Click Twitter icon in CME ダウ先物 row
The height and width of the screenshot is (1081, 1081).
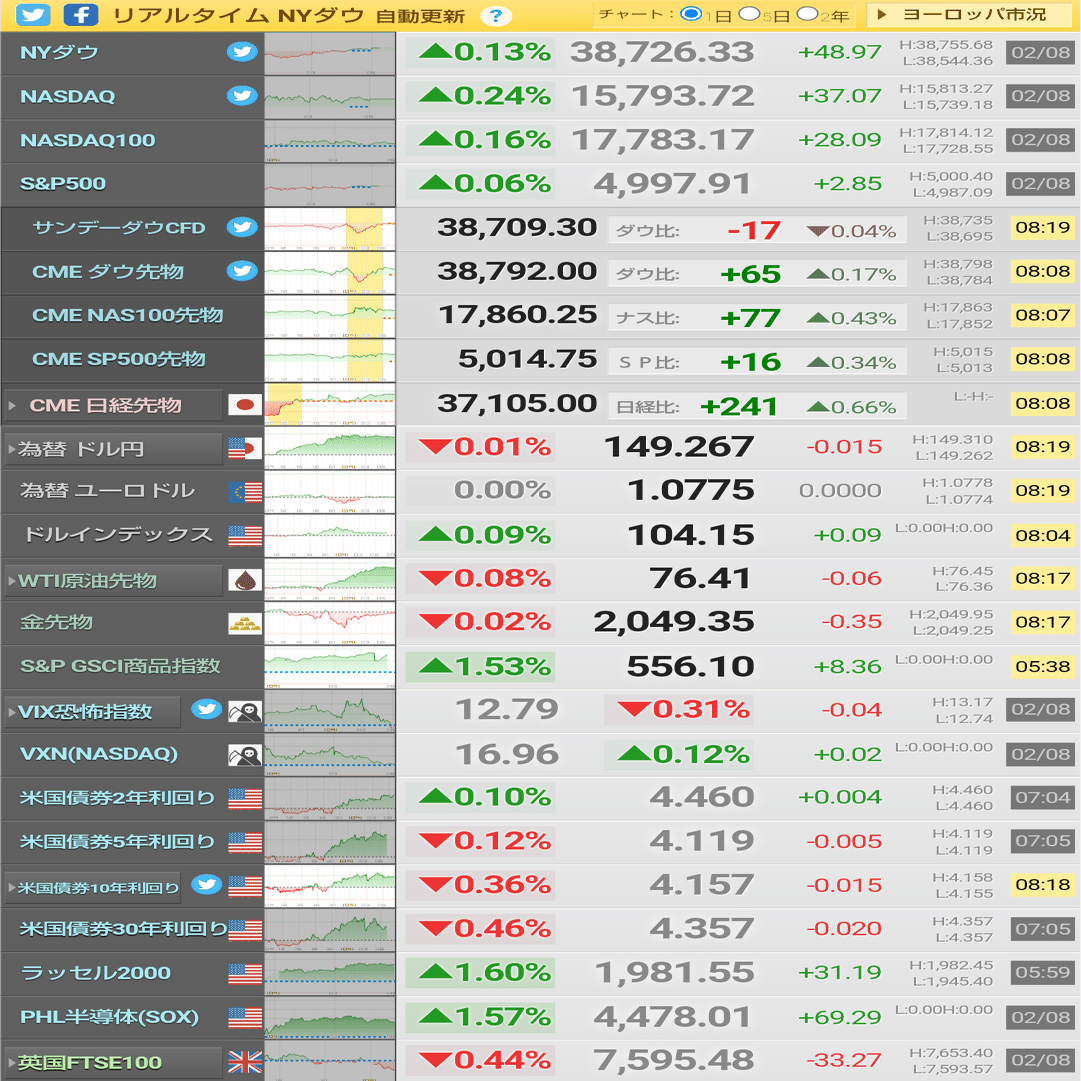pos(242,271)
